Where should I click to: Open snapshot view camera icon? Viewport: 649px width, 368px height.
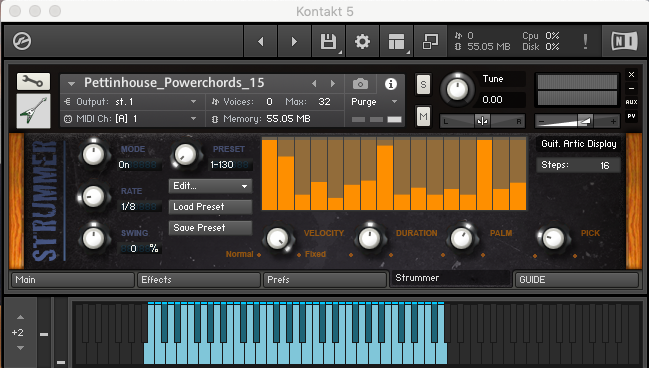361,84
